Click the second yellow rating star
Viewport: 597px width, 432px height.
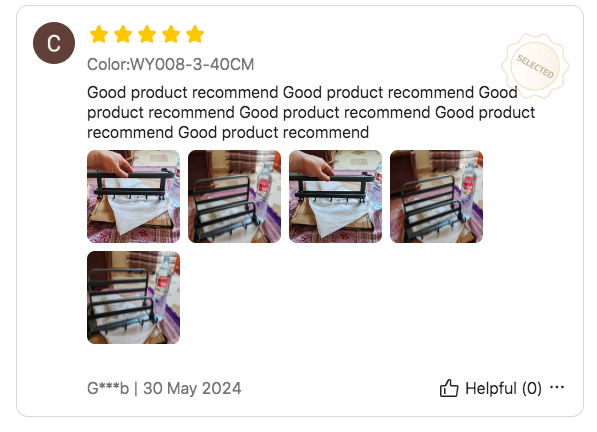click(x=123, y=34)
